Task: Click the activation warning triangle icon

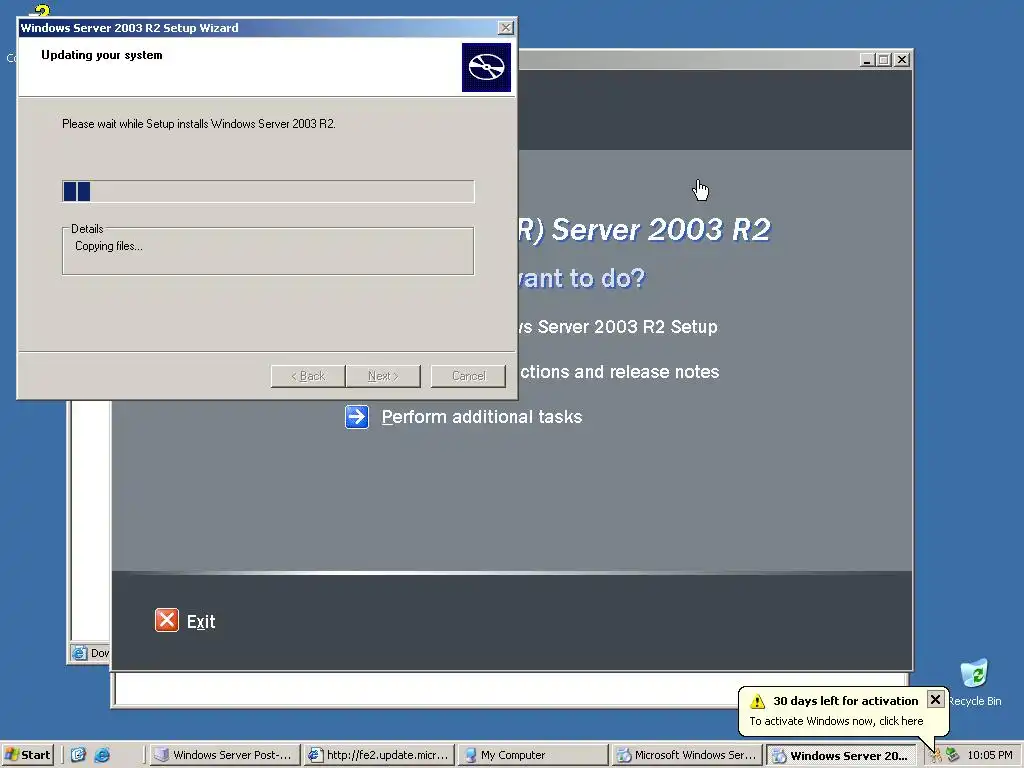Action: click(x=758, y=701)
